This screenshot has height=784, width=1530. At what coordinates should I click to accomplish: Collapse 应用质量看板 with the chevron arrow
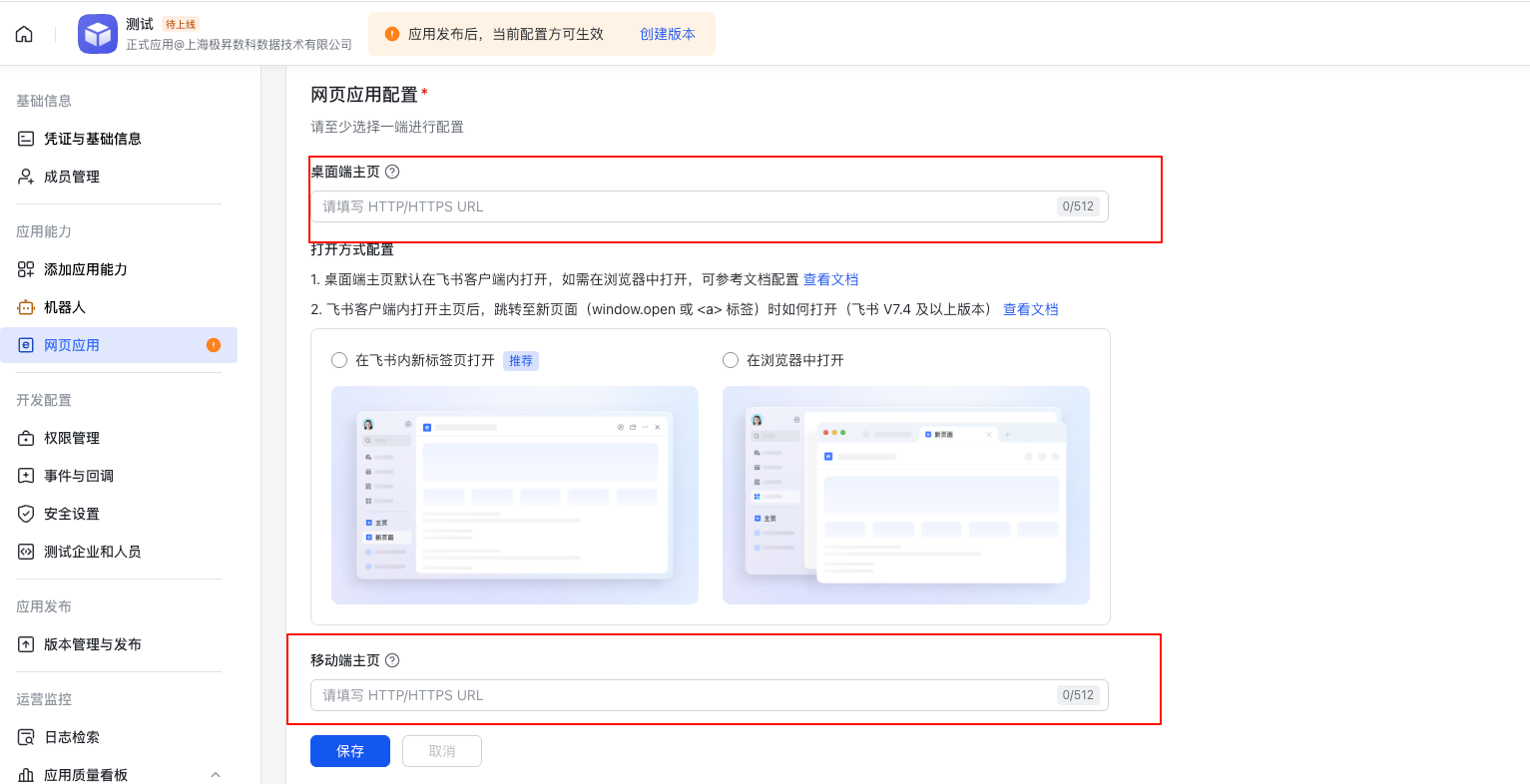pyautogui.click(x=216, y=775)
